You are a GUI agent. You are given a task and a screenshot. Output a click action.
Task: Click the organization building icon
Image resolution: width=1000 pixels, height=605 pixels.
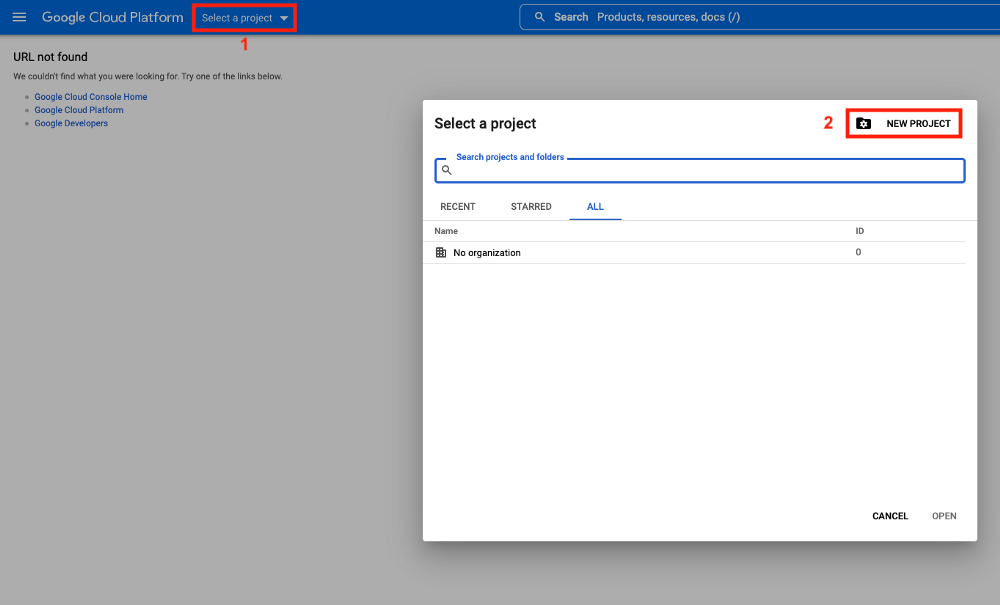pos(441,252)
